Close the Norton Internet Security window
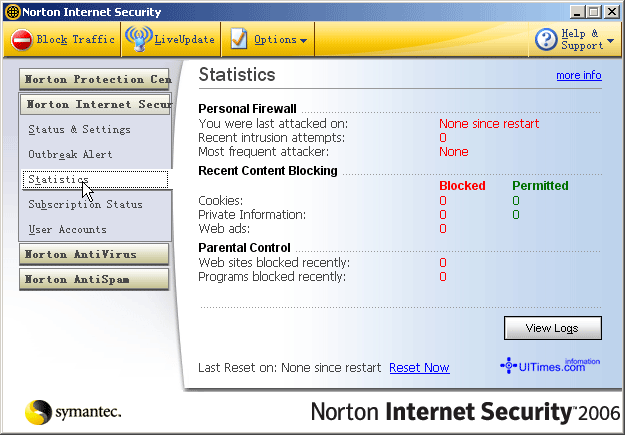This screenshot has width=625, height=435. tap(611, 12)
